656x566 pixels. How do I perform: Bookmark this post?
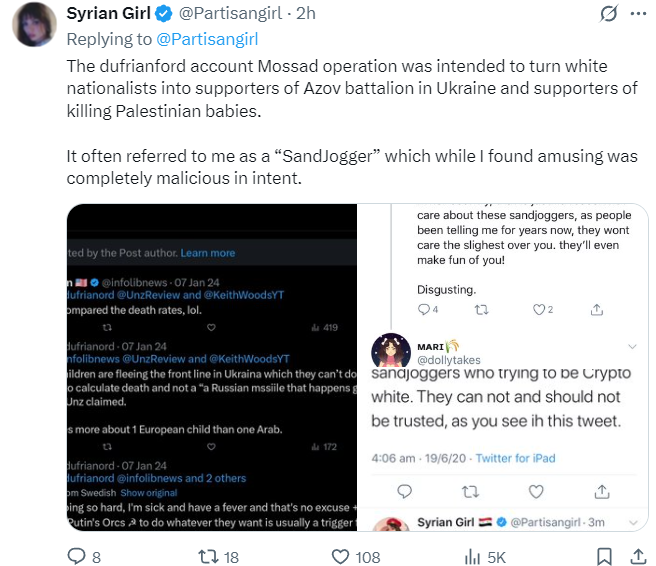point(604,556)
